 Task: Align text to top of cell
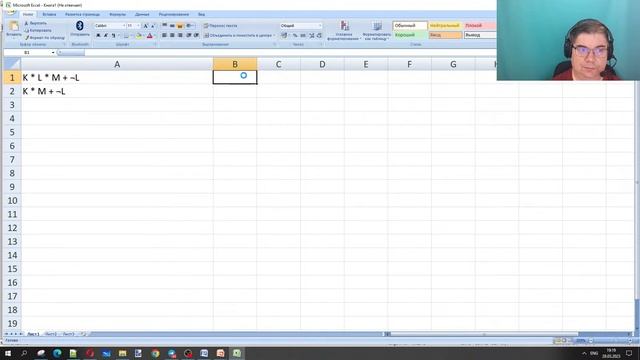tap(164, 26)
